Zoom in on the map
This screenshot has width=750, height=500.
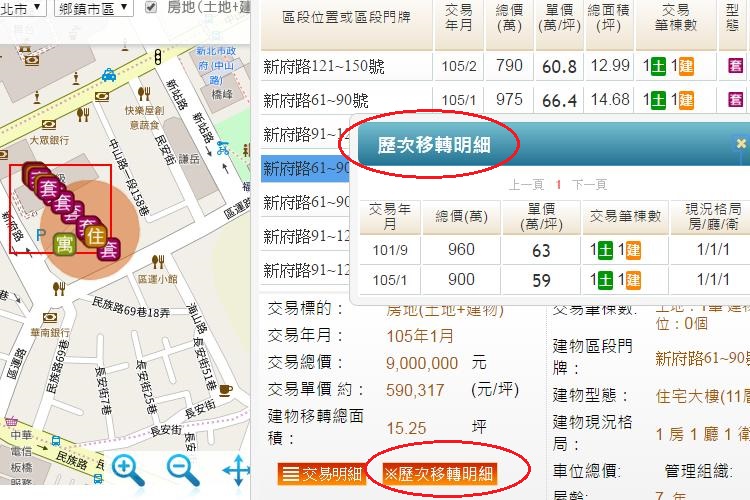pos(128,470)
